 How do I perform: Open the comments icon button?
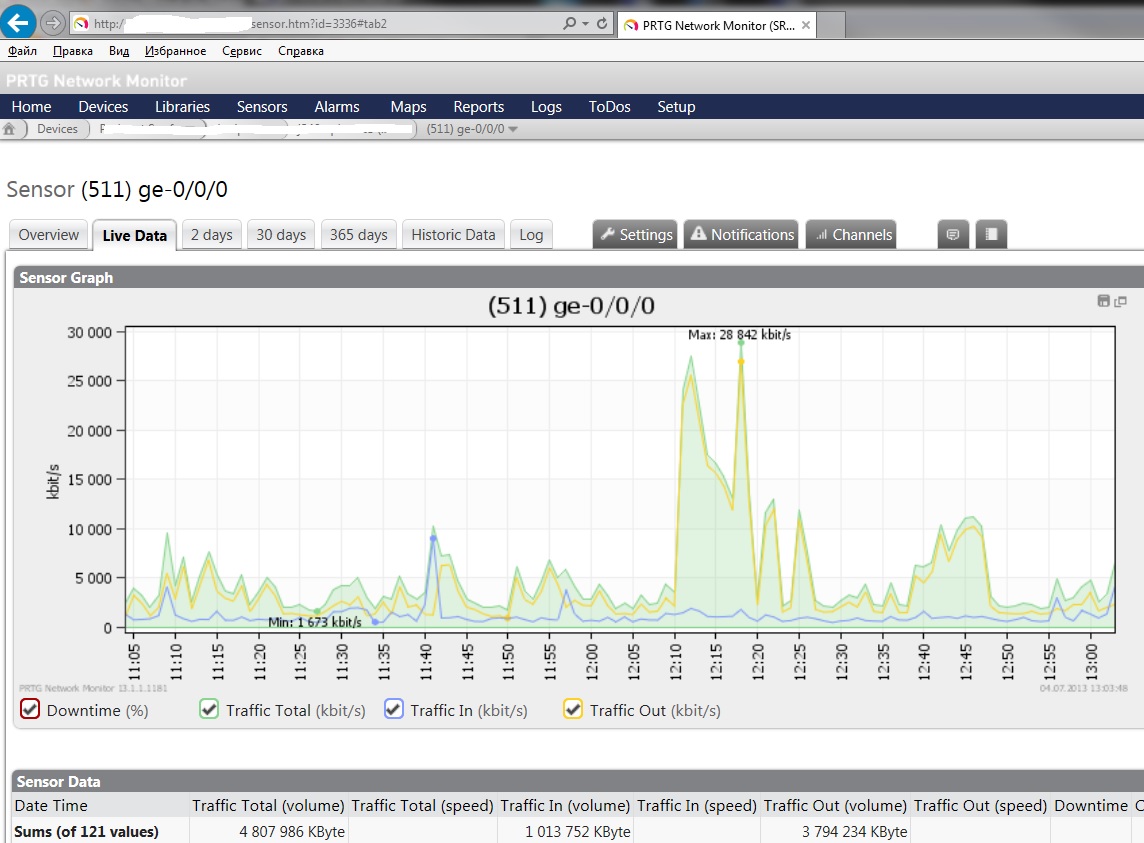[x=953, y=234]
